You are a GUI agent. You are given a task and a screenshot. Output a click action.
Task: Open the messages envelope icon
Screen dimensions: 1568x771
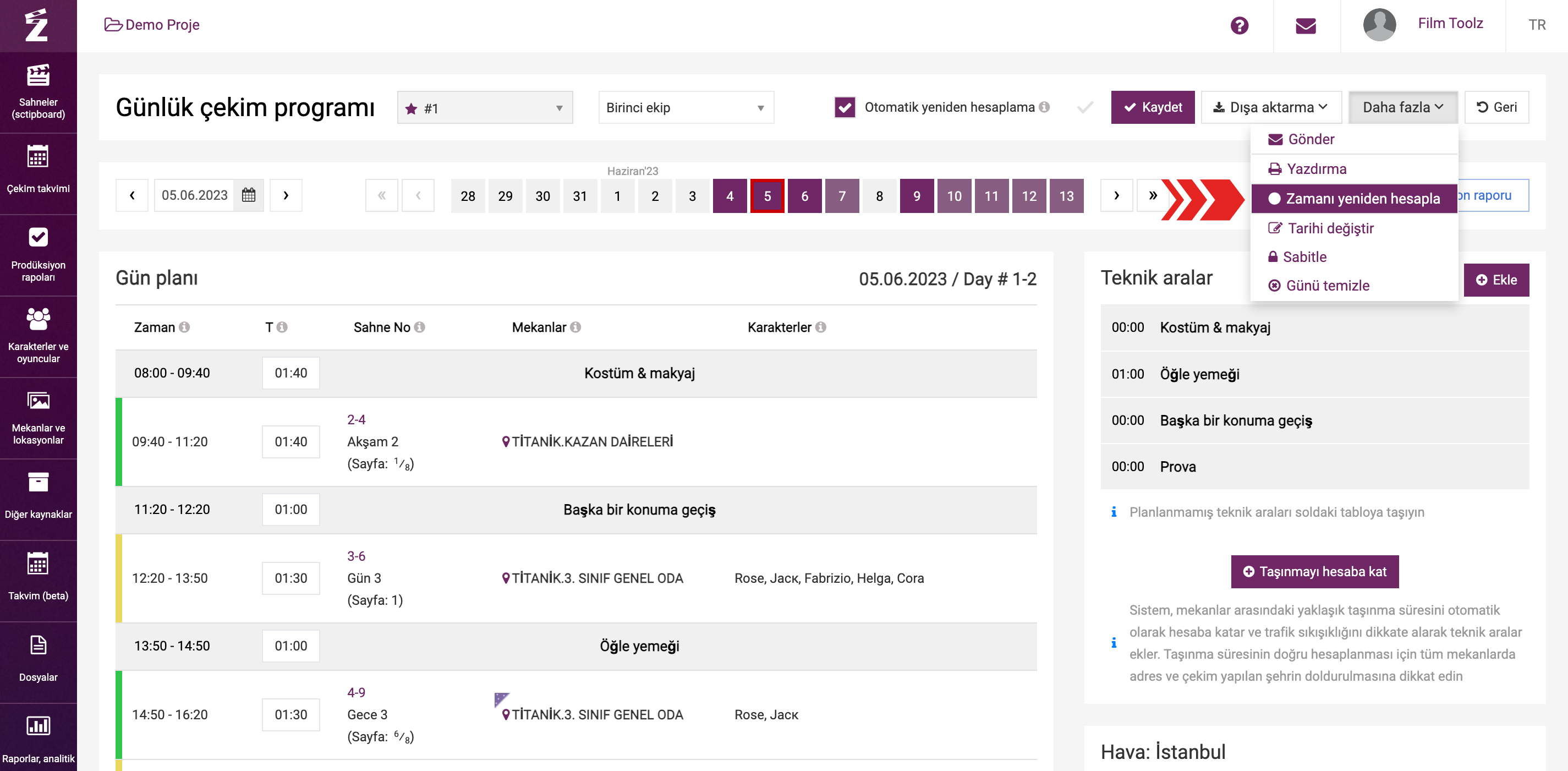[1305, 25]
